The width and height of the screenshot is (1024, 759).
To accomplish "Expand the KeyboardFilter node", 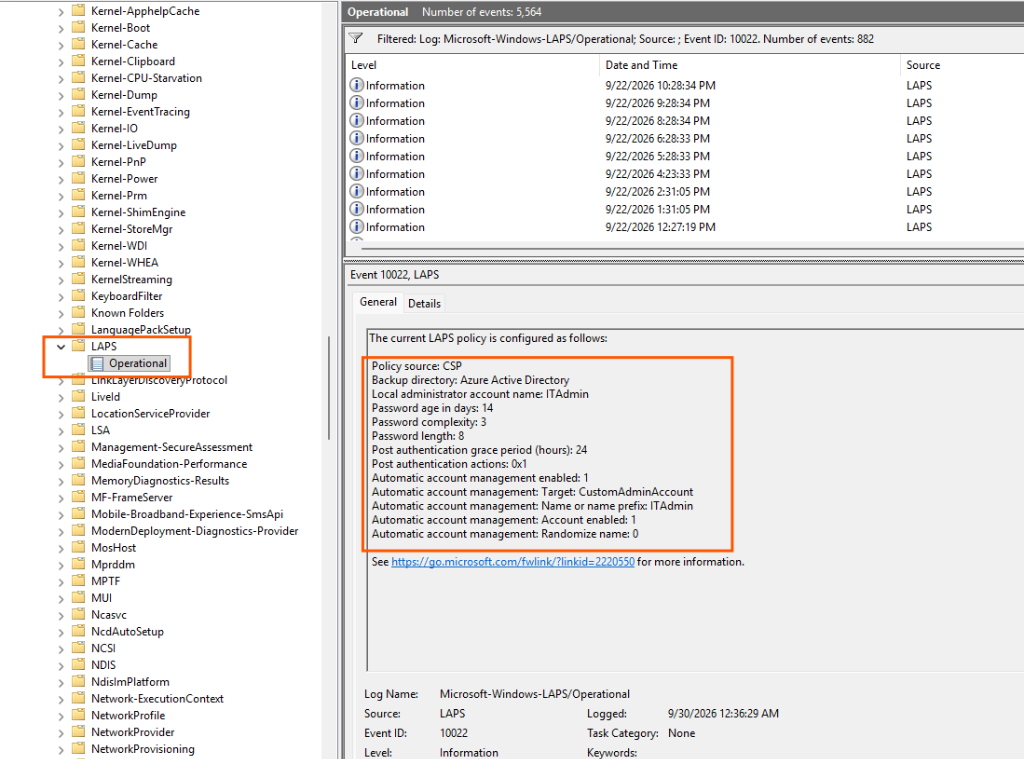I will point(61,297).
